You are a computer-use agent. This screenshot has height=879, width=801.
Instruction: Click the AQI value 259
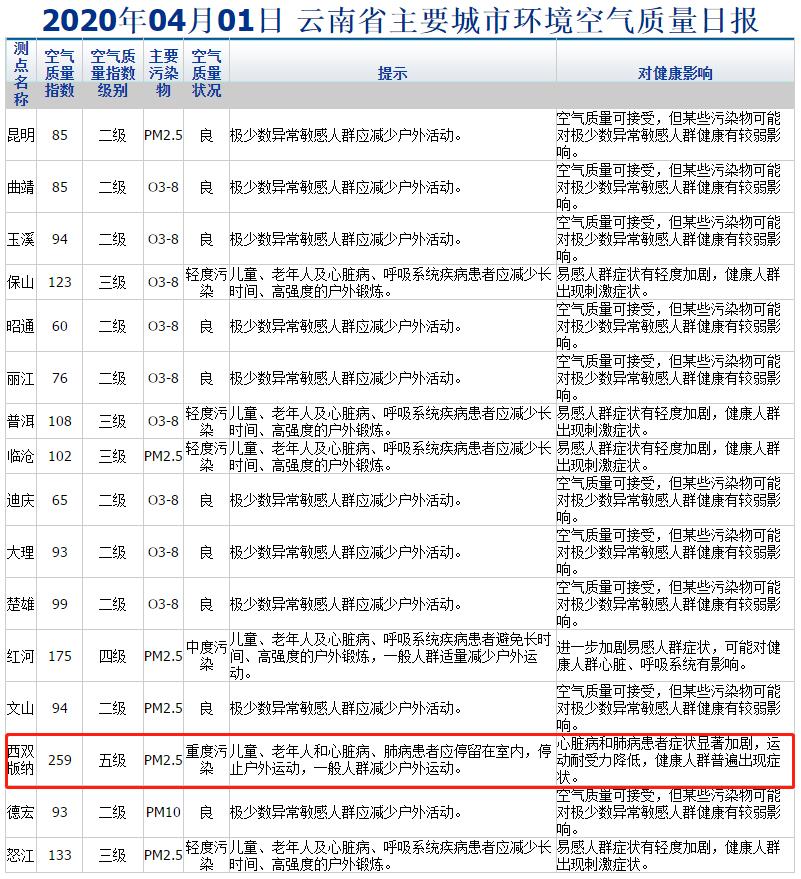(60, 760)
